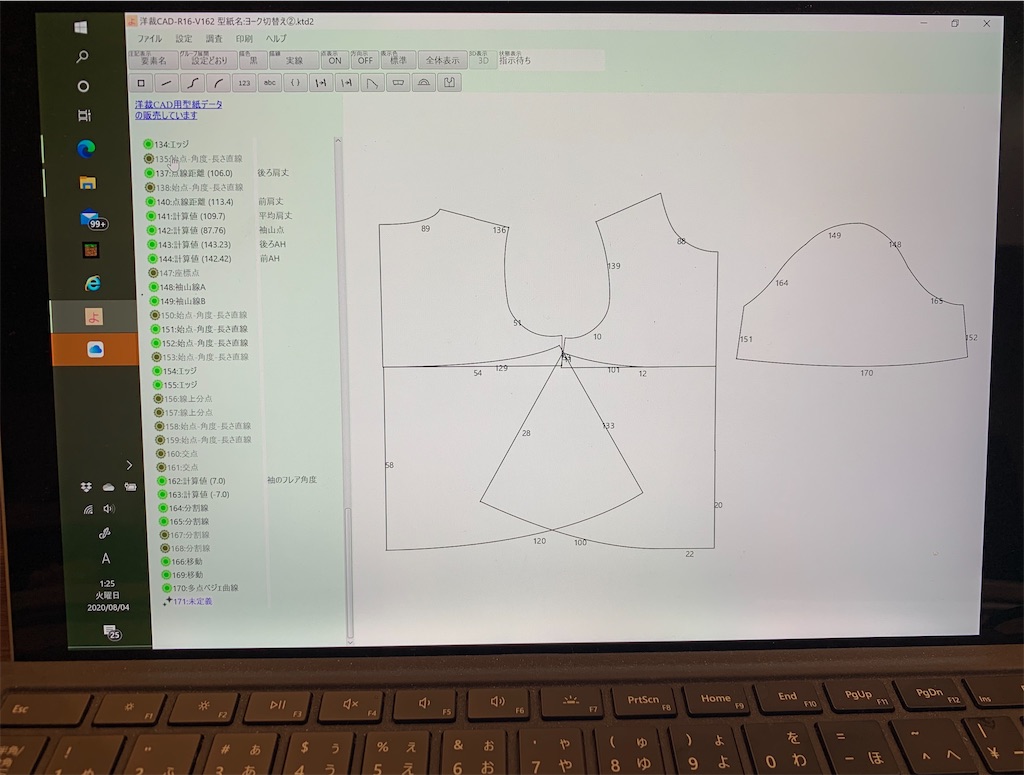Change line color selector showing 黒
The height and width of the screenshot is (775, 1024).
pos(253,60)
